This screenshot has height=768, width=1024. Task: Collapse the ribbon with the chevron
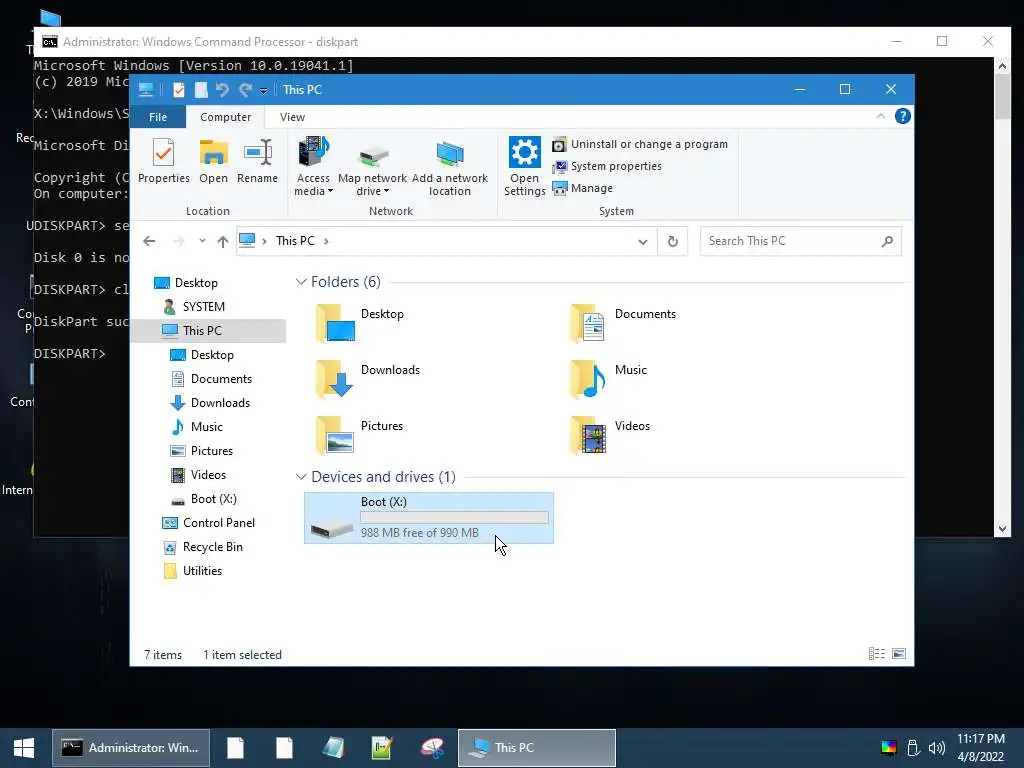coord(880,116)
